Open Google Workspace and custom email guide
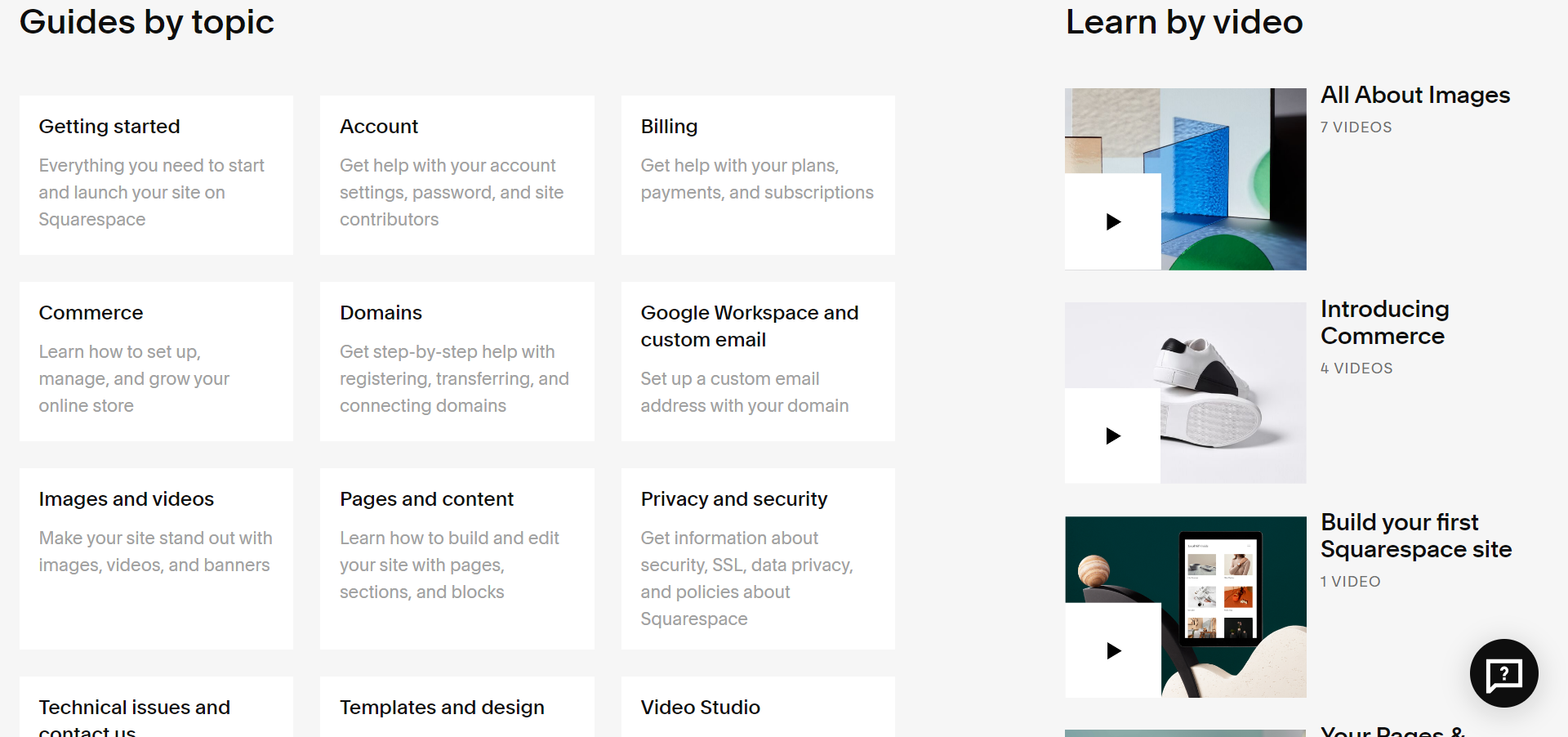The image size is (1568, 737). pyautogui.click(x=757, y=361)
